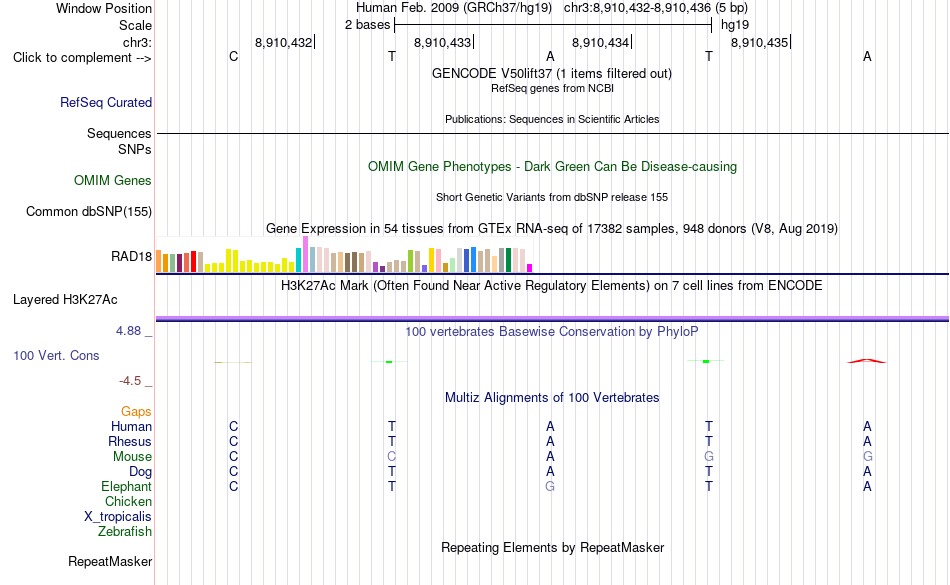Screen dimensions: 950x585
Task: Click the RAD18 gene expression label
Action: (x=131, y=256)
